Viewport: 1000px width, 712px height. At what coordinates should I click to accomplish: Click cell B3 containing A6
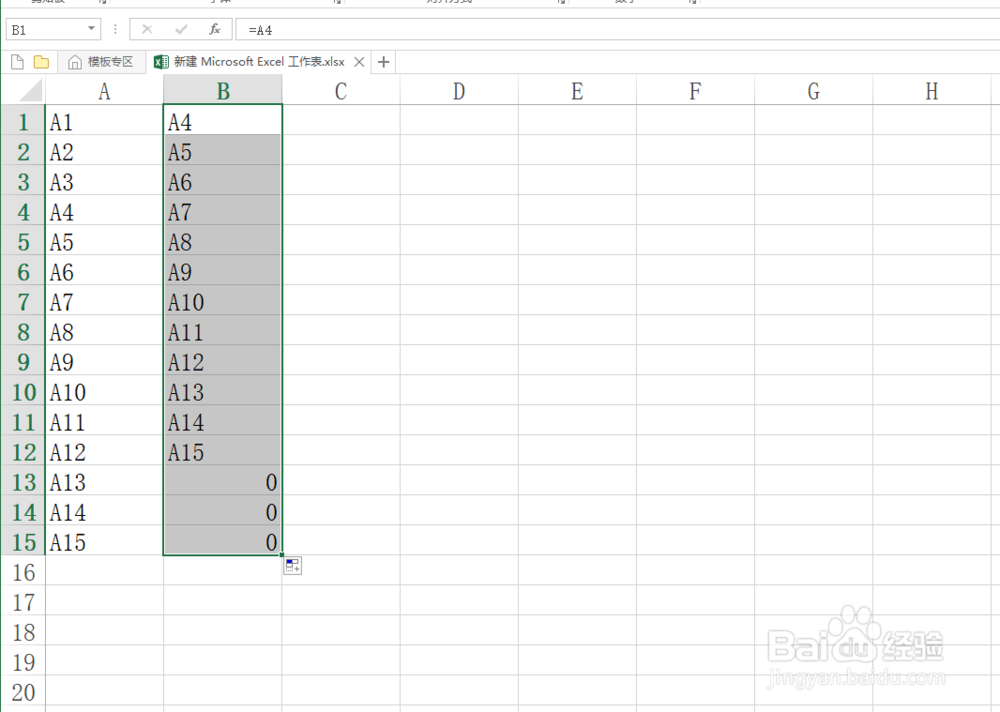(223, 180)
